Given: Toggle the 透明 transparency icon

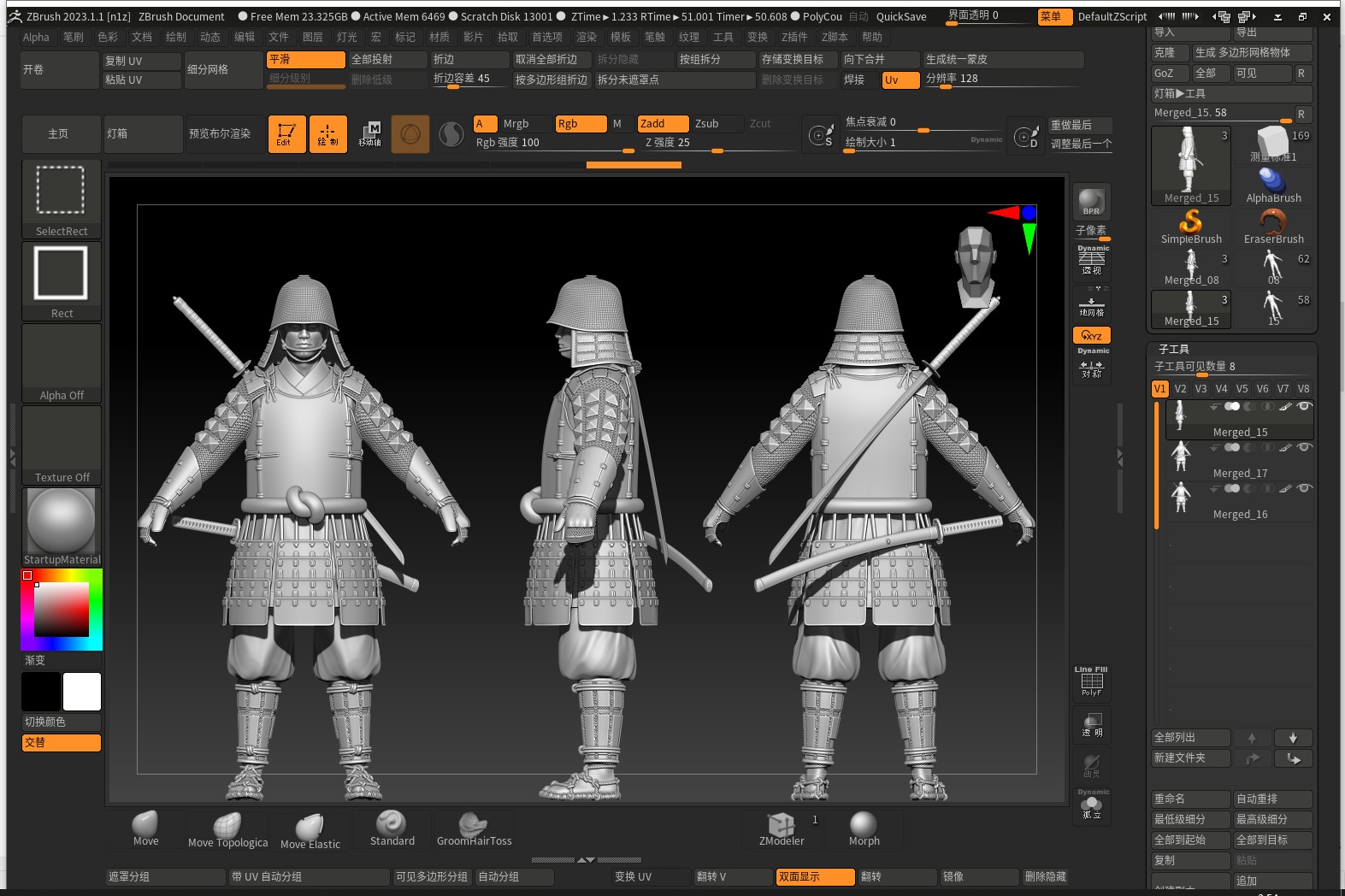Looking at the screenshot, I should pos(1092,724).
